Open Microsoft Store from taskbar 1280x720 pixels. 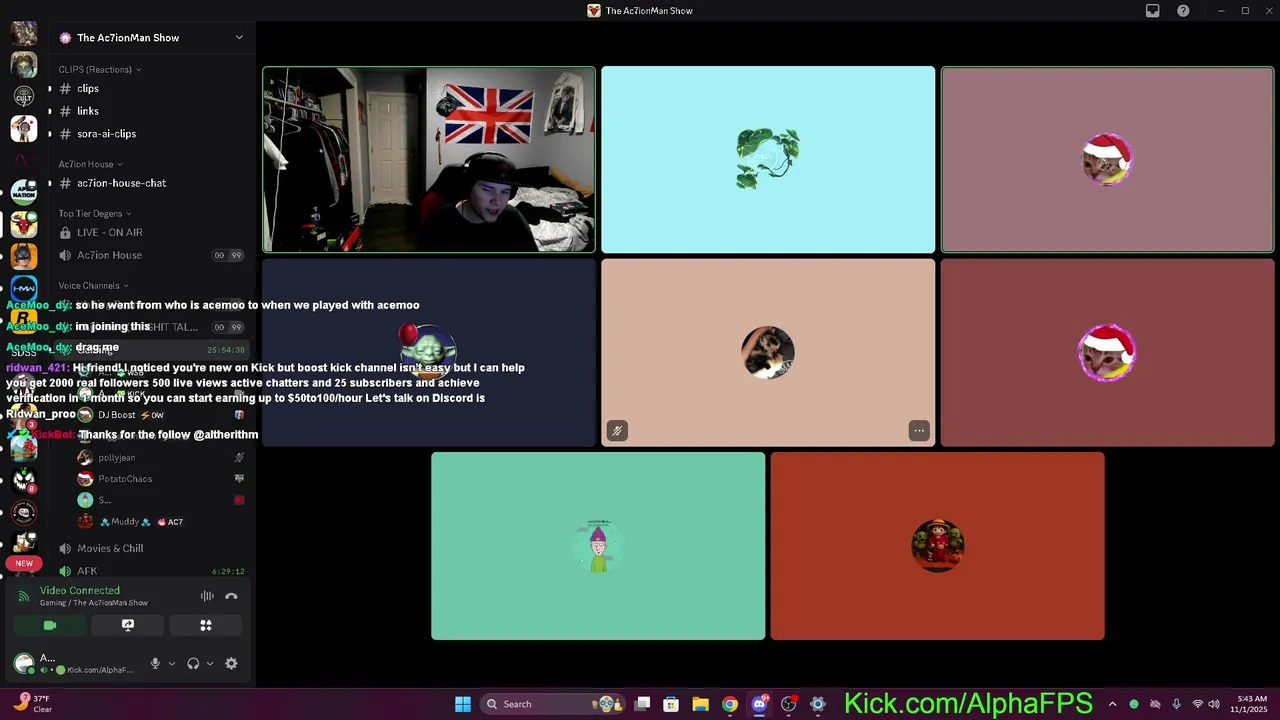point(671,704)
